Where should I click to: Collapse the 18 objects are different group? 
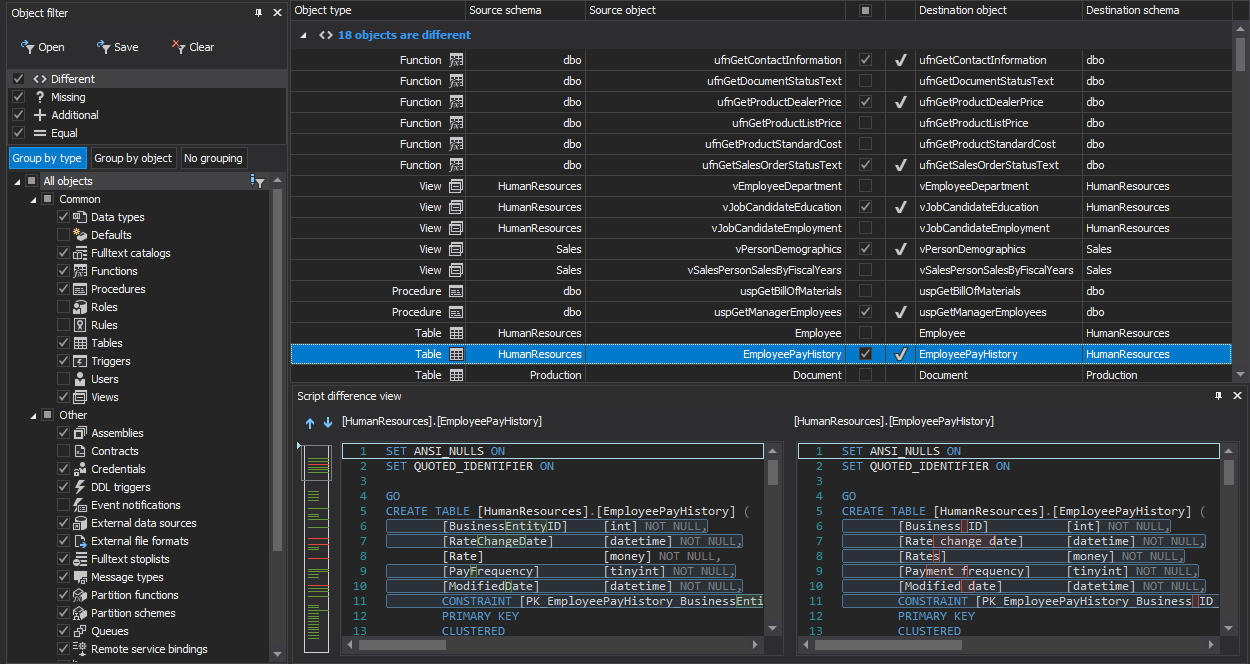click(x=303, y=35)
